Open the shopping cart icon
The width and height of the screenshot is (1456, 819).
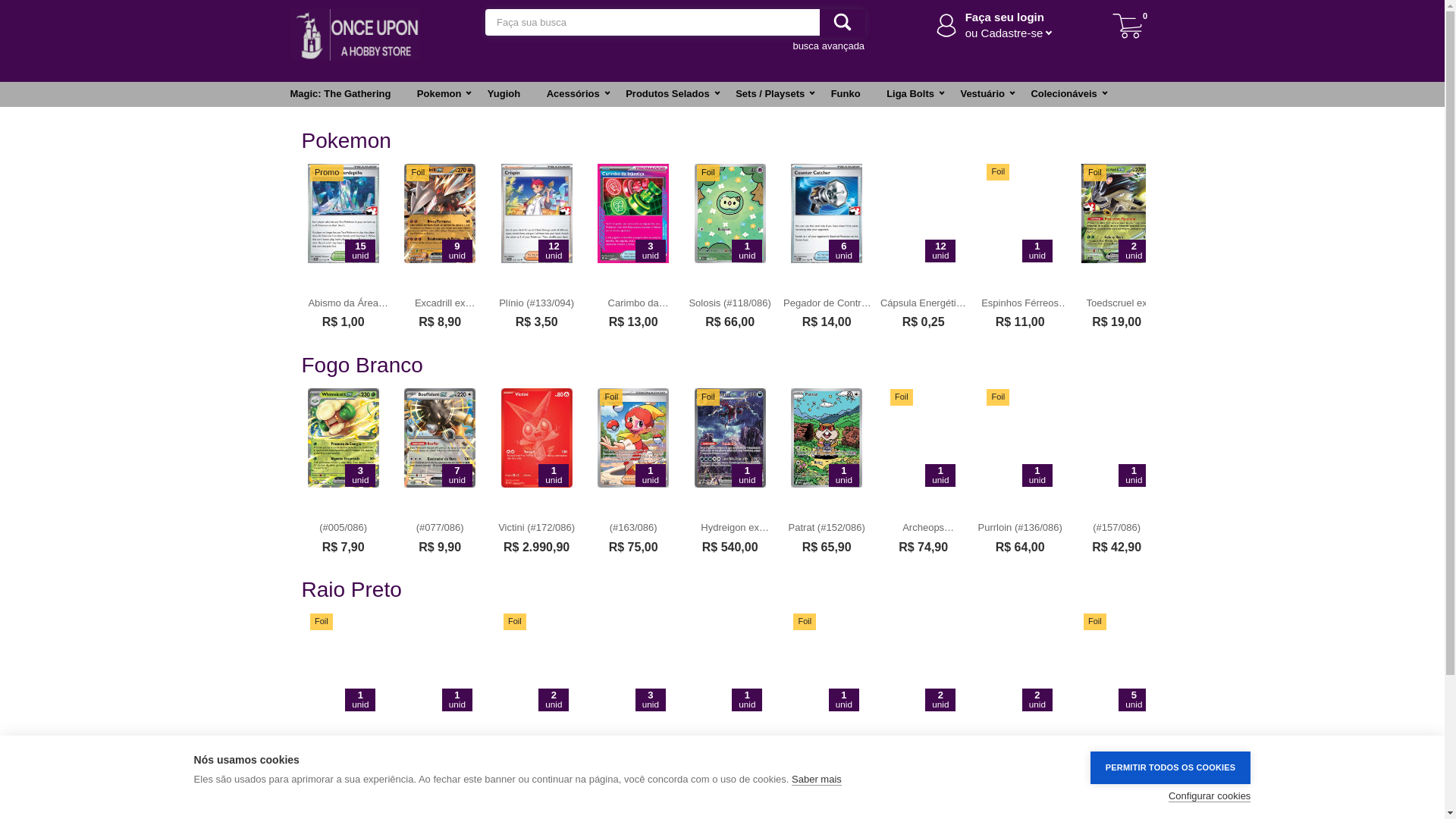point(1128,26)
